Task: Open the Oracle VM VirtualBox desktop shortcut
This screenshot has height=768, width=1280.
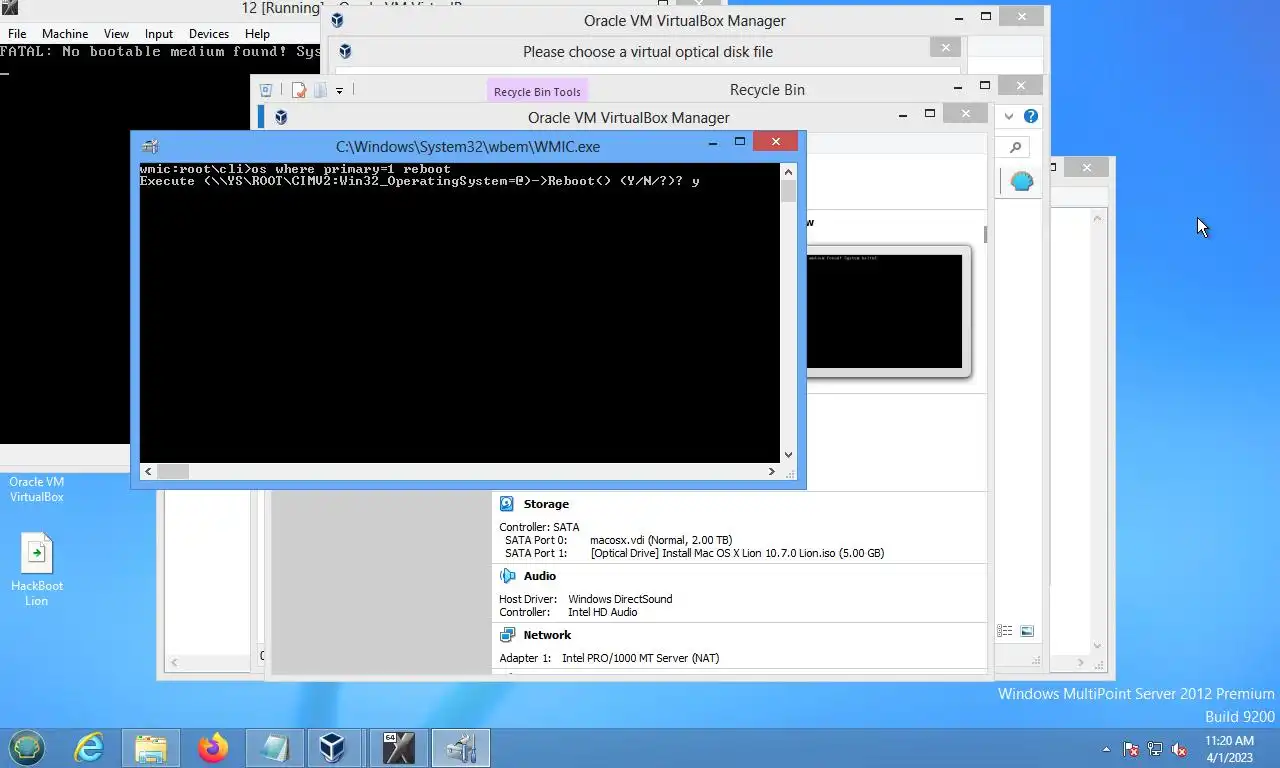Action: [x=37, y=489]
